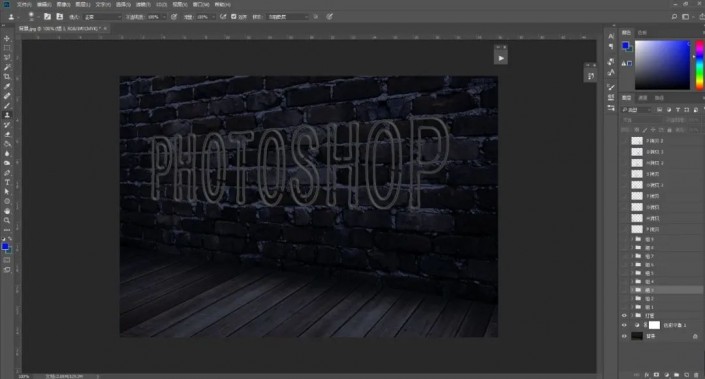This screenshot has height=379, width=705.
Task: Click play button on floating panel
Action: [501, 58]
